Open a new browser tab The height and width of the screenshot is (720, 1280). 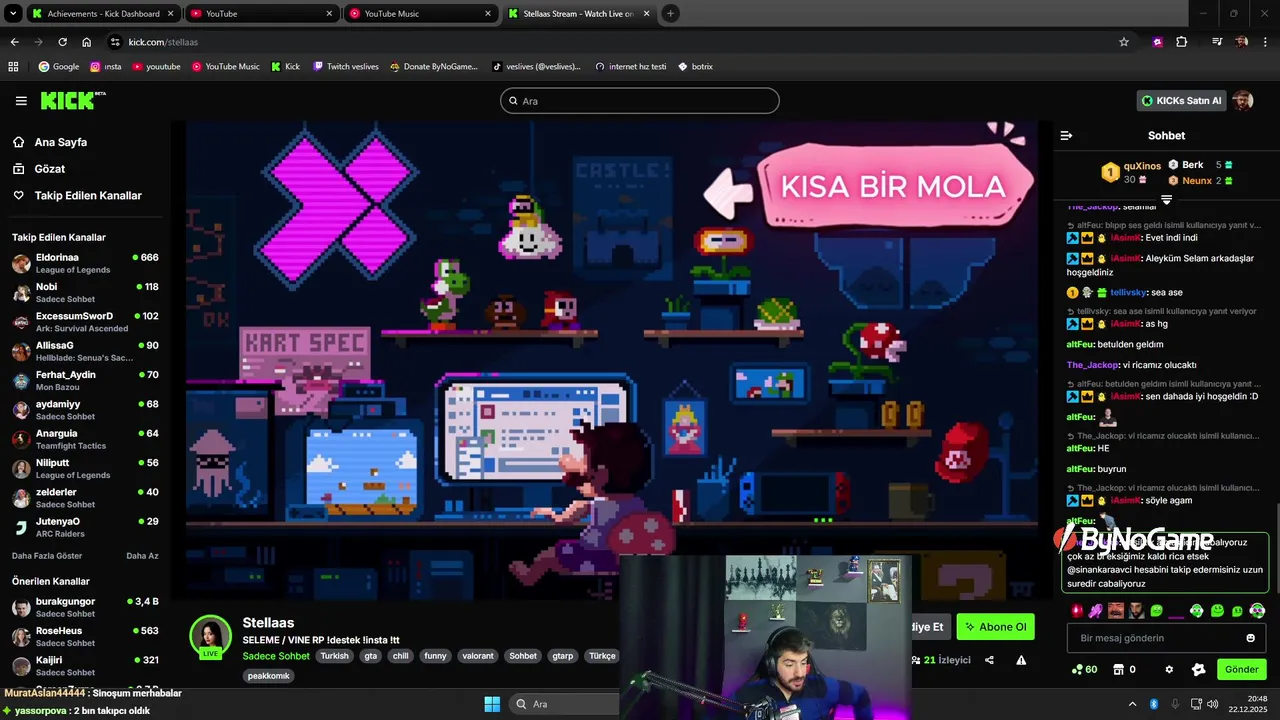[670, 14]
